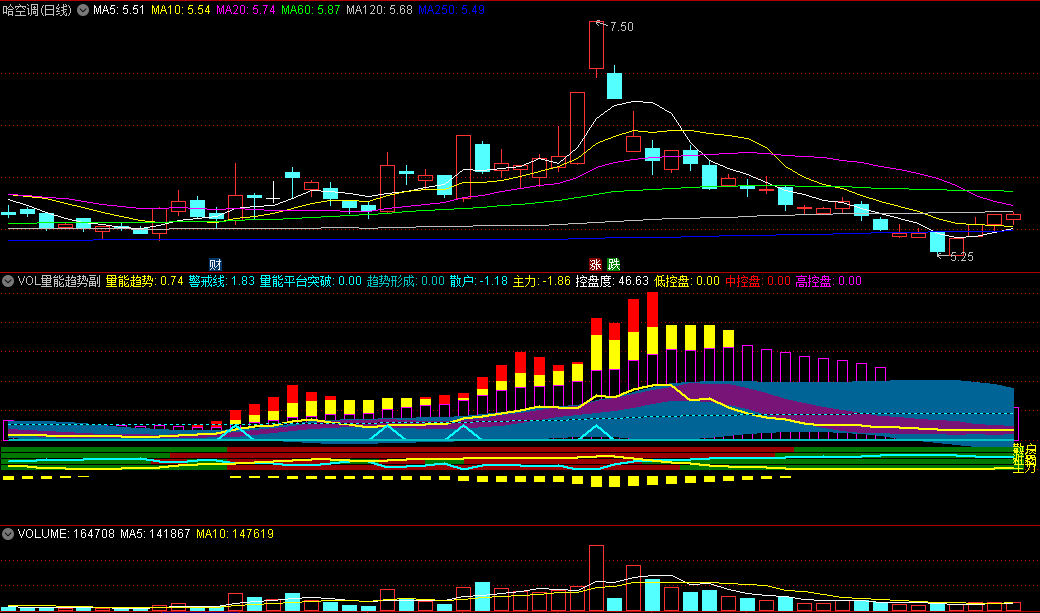
Task: Click the 7.50 high price annotation
Action: (x=621, y=27)
